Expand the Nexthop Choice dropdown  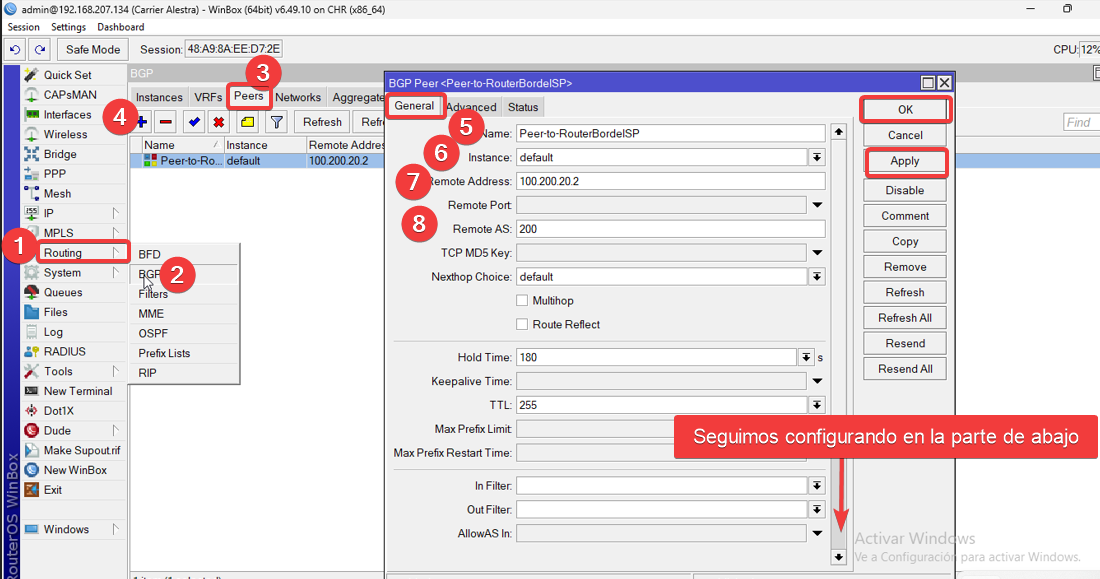817,277
